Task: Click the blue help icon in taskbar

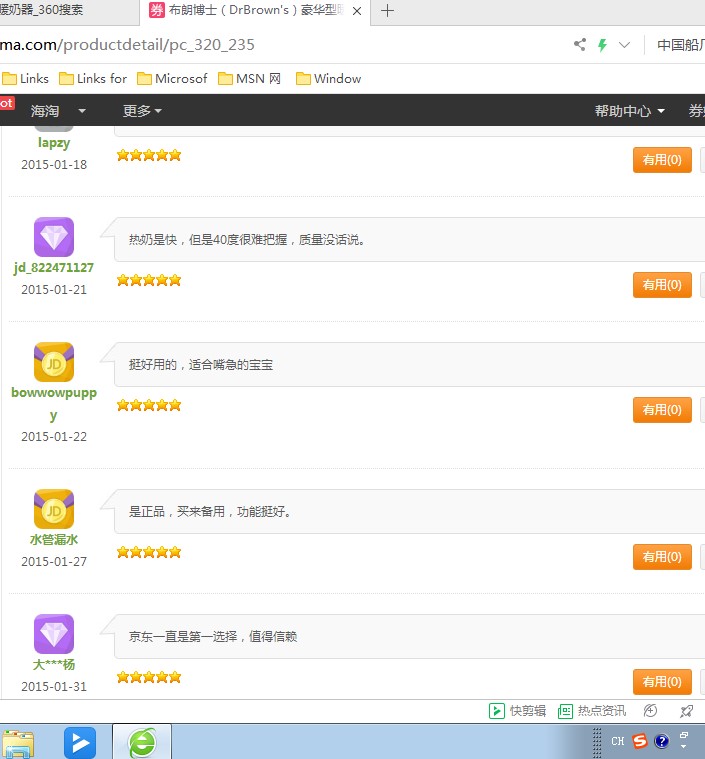Action: 661,741
